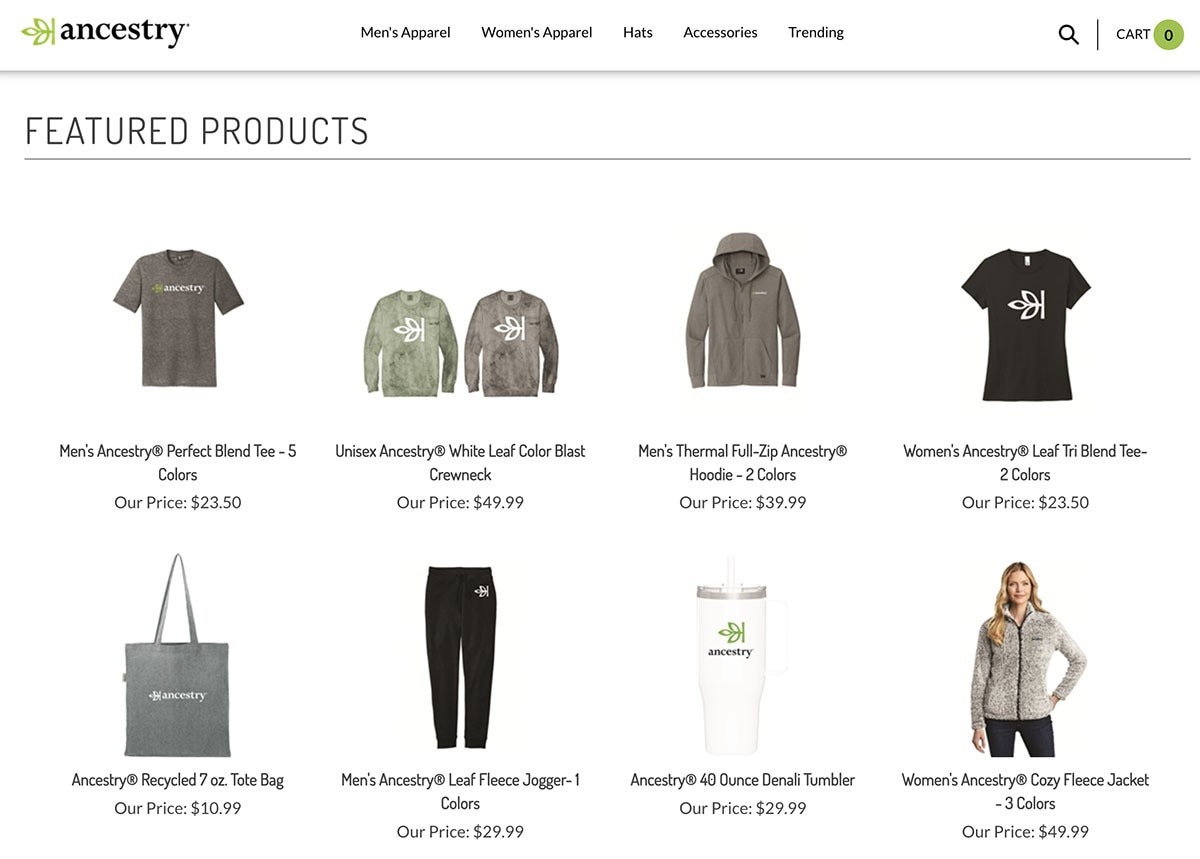Screen dimensions: 1200x859
Task: Click the search magnifier icon
Action: (x=1068, y=35)
